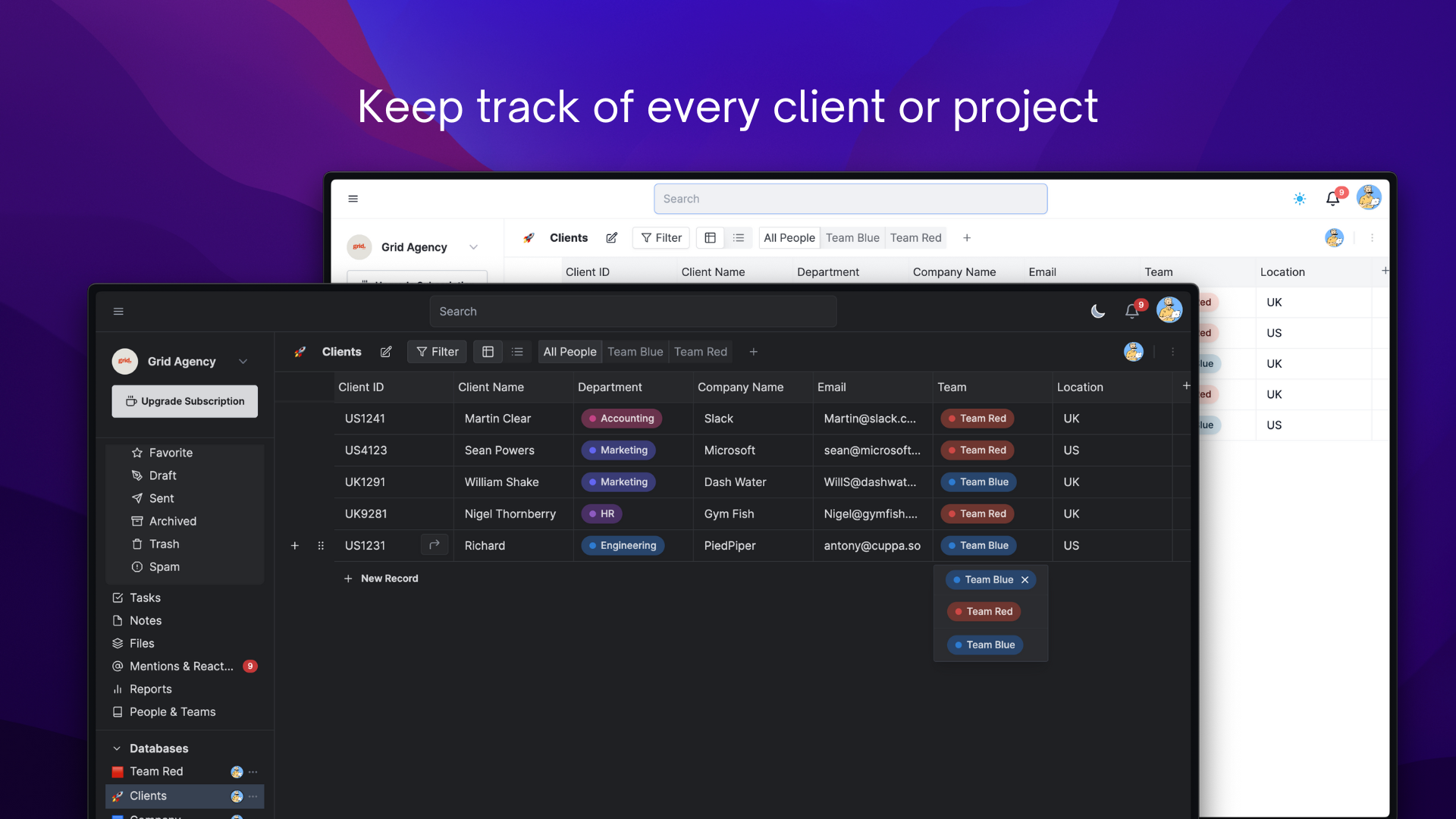Add new view with plus icon

tap(753, 352)
